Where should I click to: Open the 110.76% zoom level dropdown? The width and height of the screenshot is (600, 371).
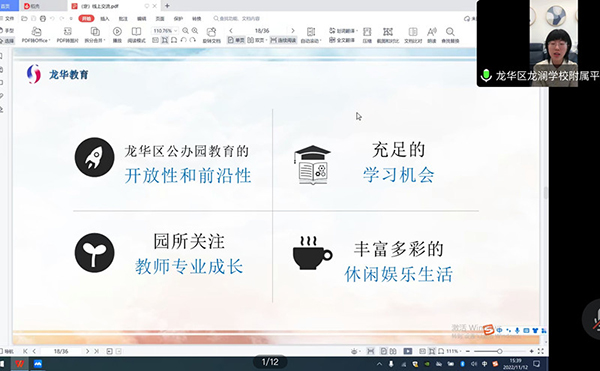pyautogui.click(x=165, y=31)
